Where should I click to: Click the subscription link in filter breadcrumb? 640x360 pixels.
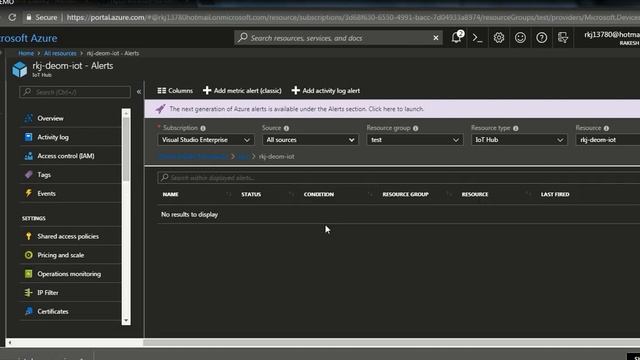(192, 156)
